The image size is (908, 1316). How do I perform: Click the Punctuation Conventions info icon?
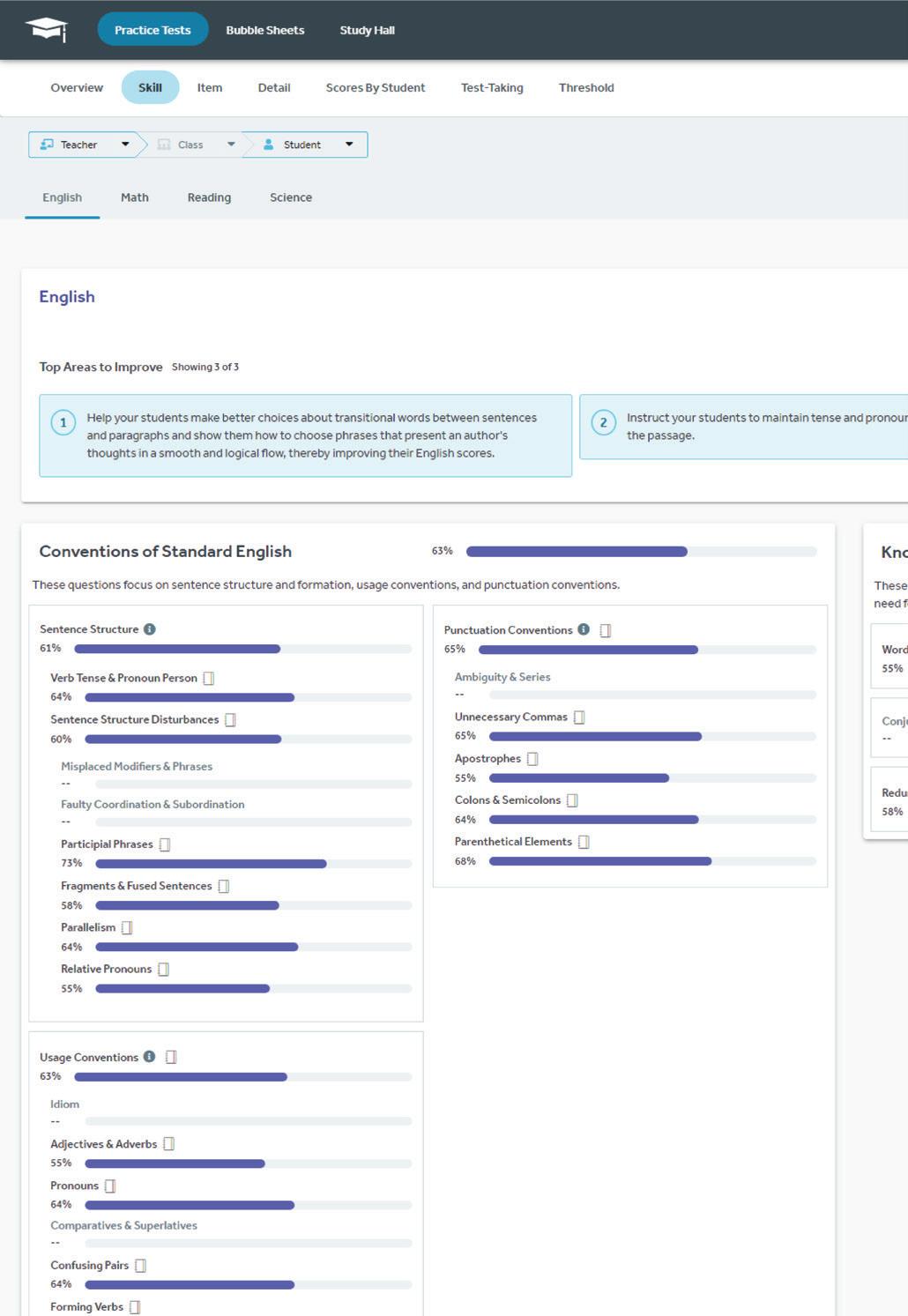pyautogui.click(x=584, y=629)
